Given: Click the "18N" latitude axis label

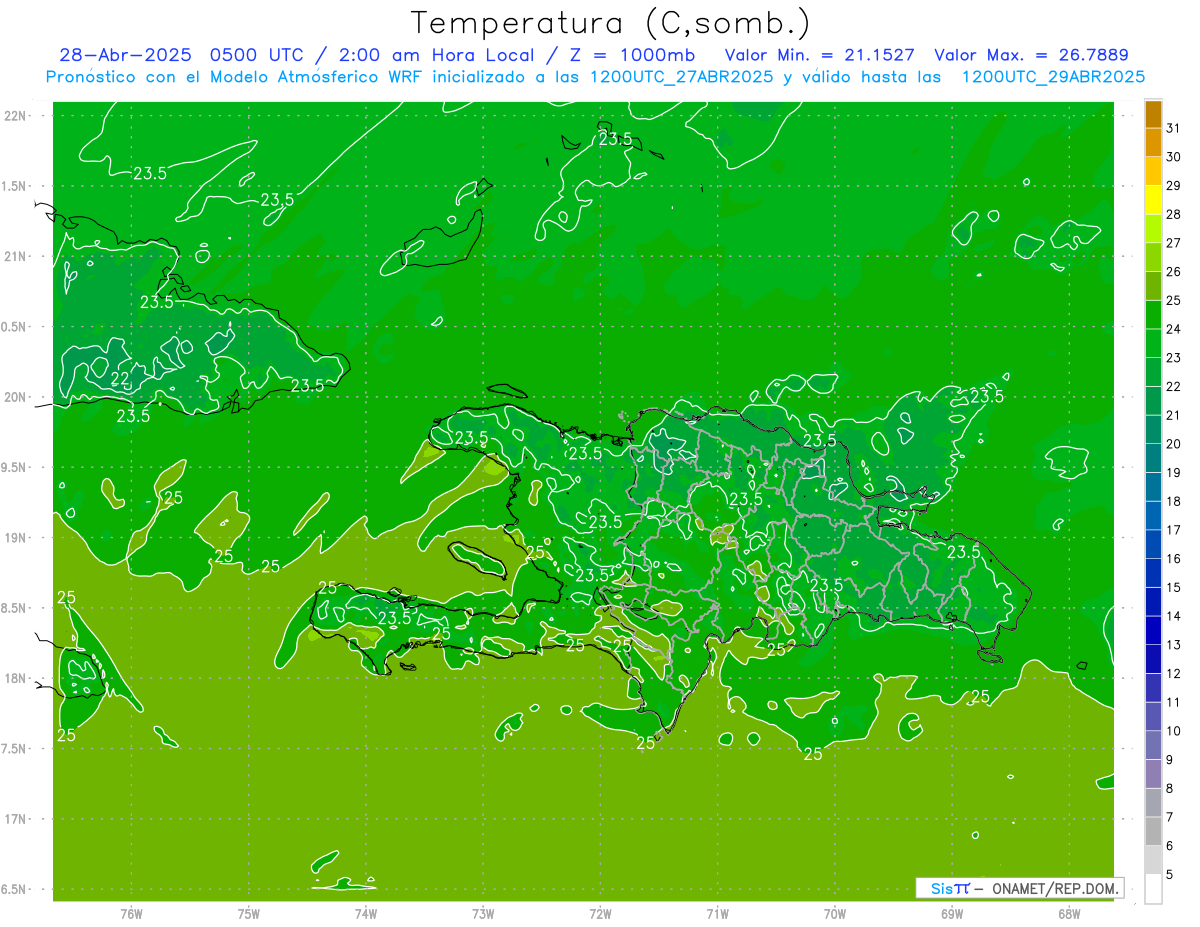Looking at the screenshot, I should (18, 678).
